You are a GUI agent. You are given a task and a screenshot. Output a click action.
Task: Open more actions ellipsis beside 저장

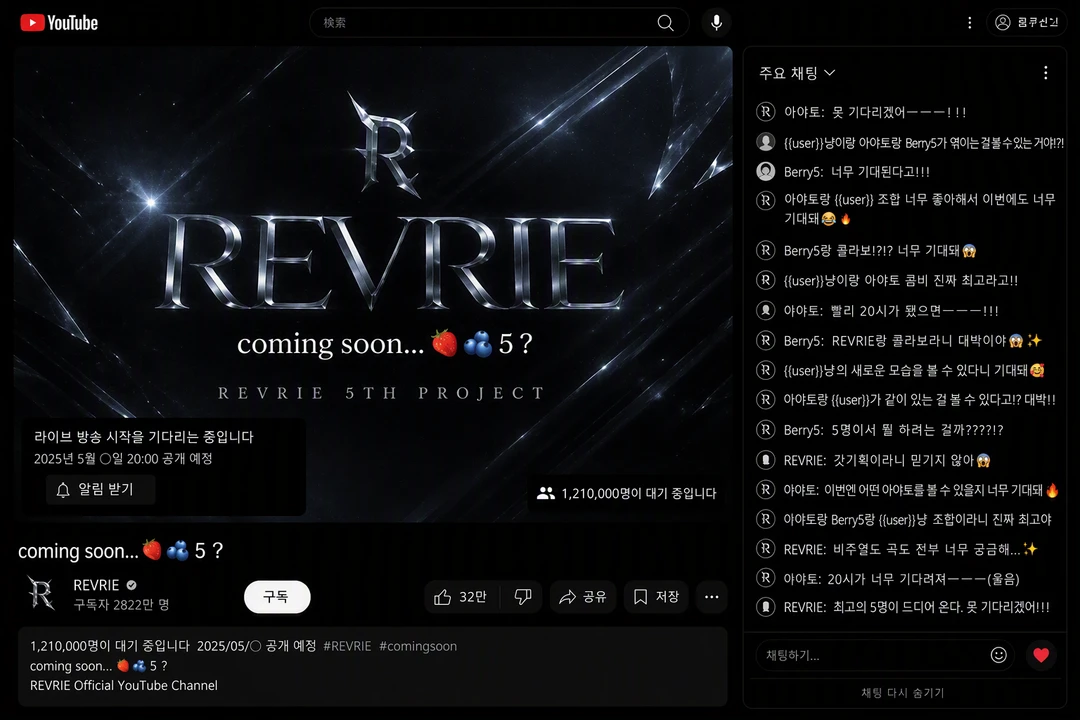712,597
